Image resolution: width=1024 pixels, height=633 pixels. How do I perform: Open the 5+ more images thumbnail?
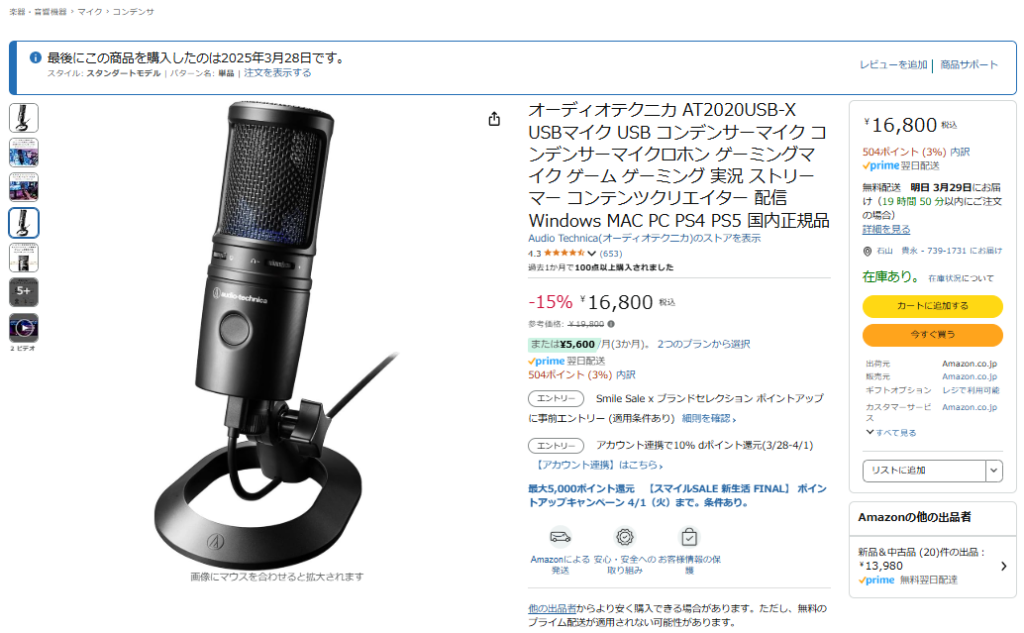(24, 292)
